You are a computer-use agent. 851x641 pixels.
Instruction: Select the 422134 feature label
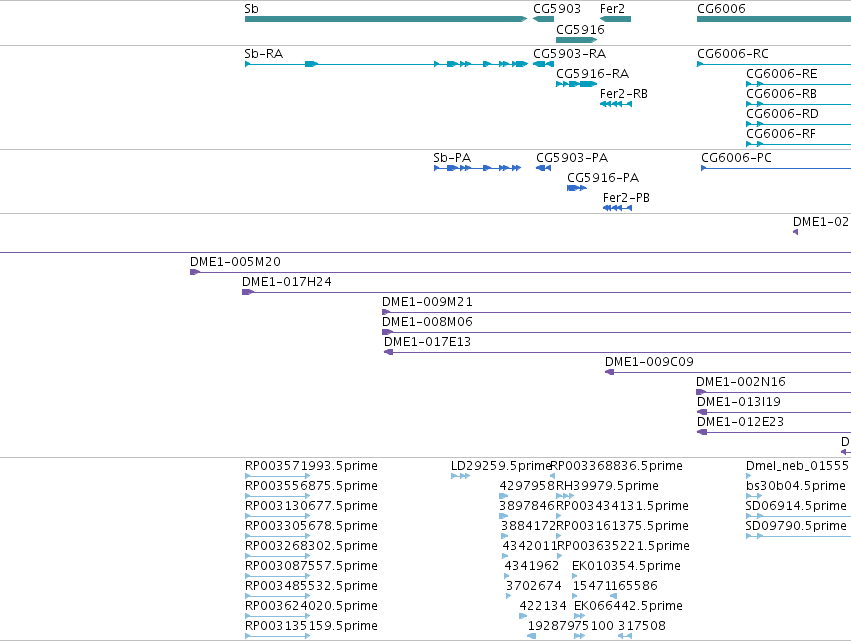[x=543, y=606]
